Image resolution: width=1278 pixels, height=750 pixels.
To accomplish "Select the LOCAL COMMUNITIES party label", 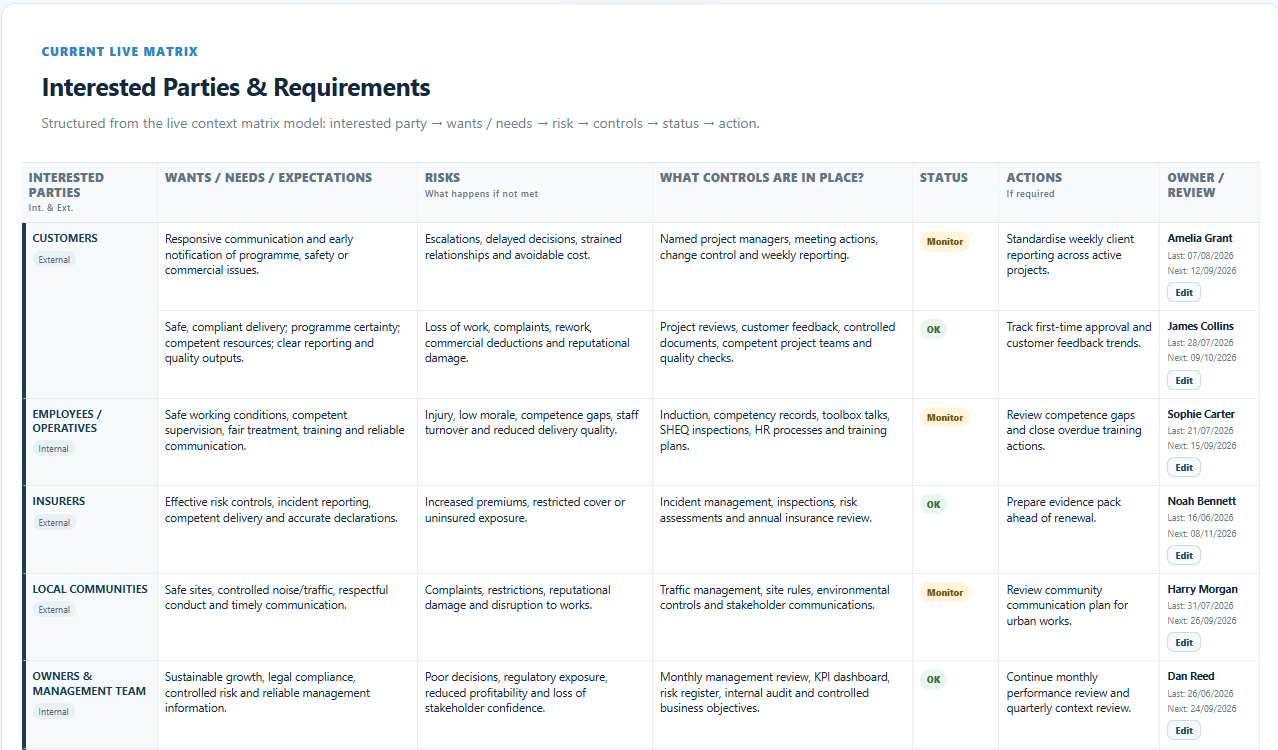I will [90, 589].
